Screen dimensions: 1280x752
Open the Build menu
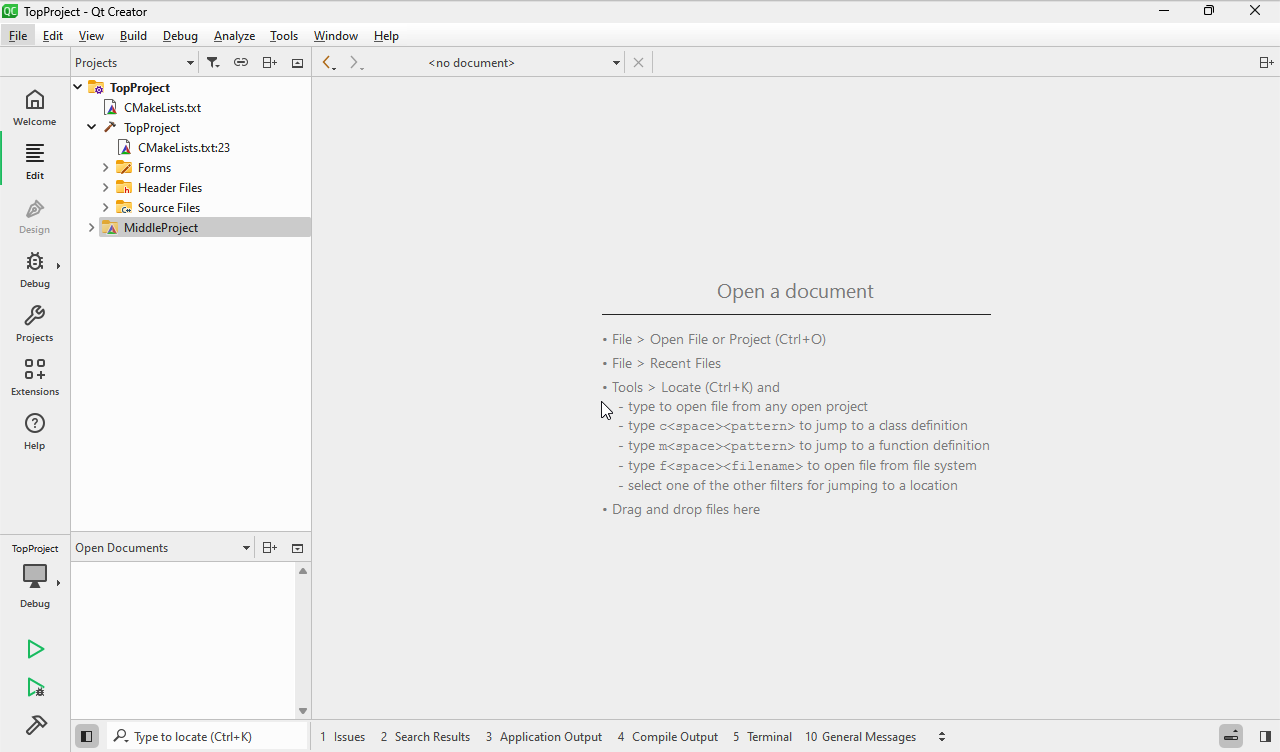(x=133, y=36)
